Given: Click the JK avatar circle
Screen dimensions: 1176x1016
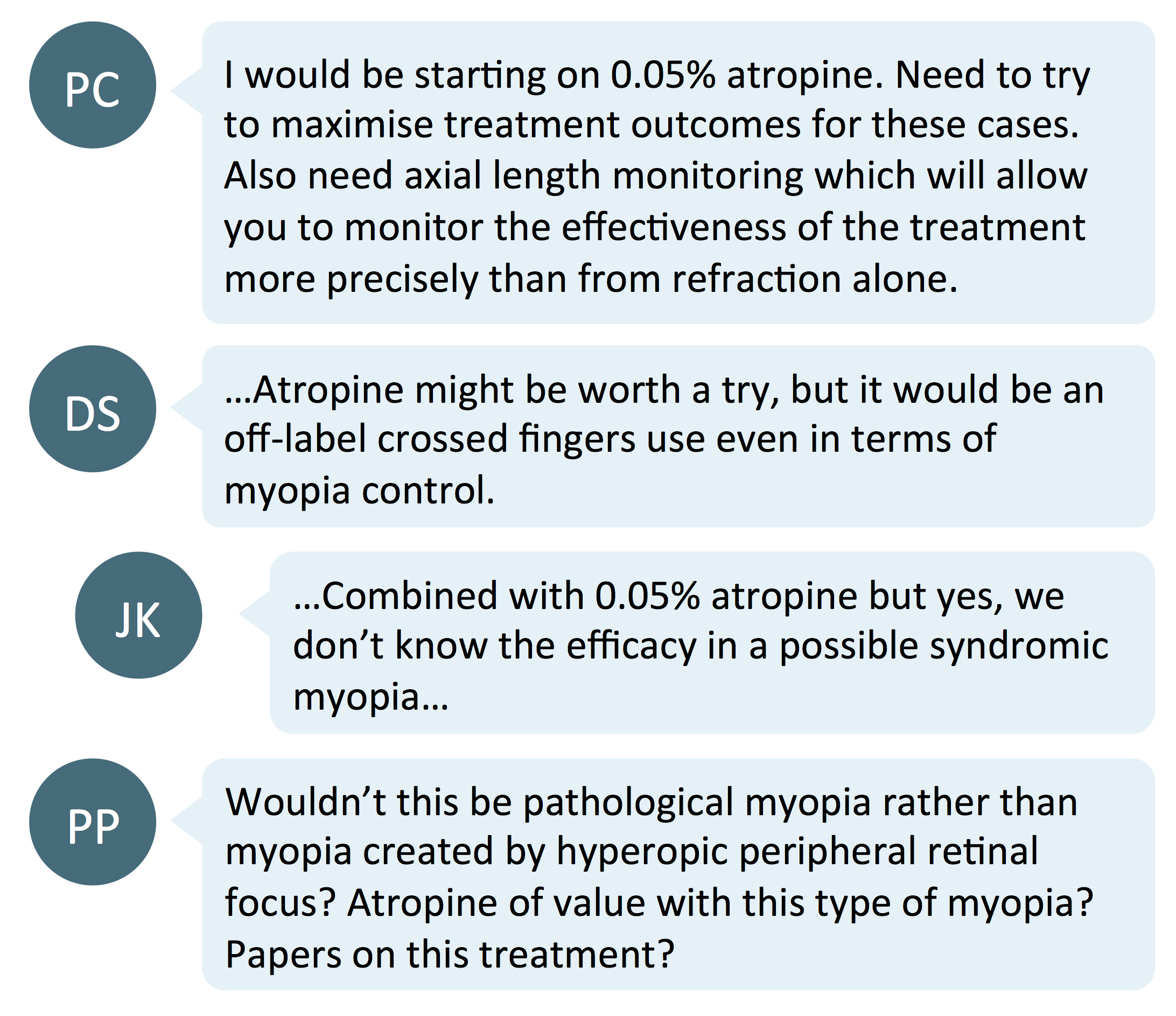Looking at the screenshot, I should click(x=138, y=615).
